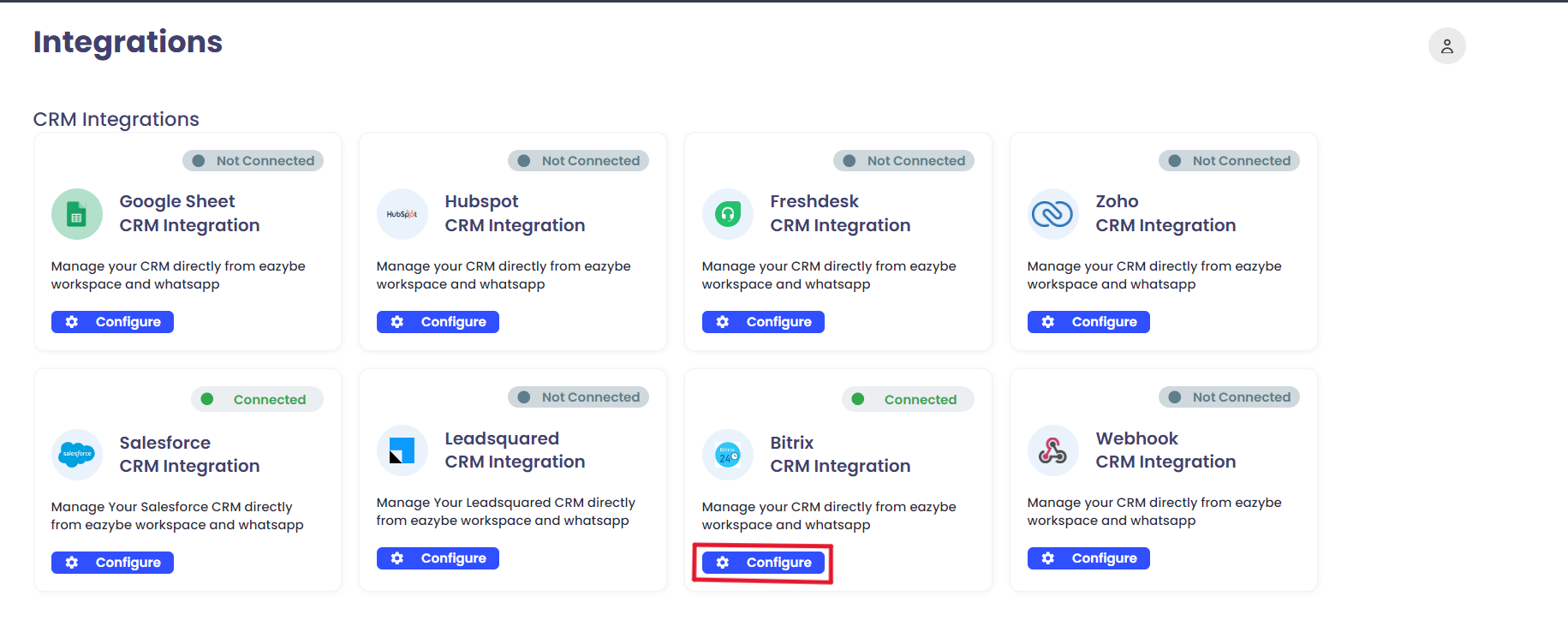
Task: Click the Webhook logo icon
Action: pyautogui.click(x=1053, y=450)
